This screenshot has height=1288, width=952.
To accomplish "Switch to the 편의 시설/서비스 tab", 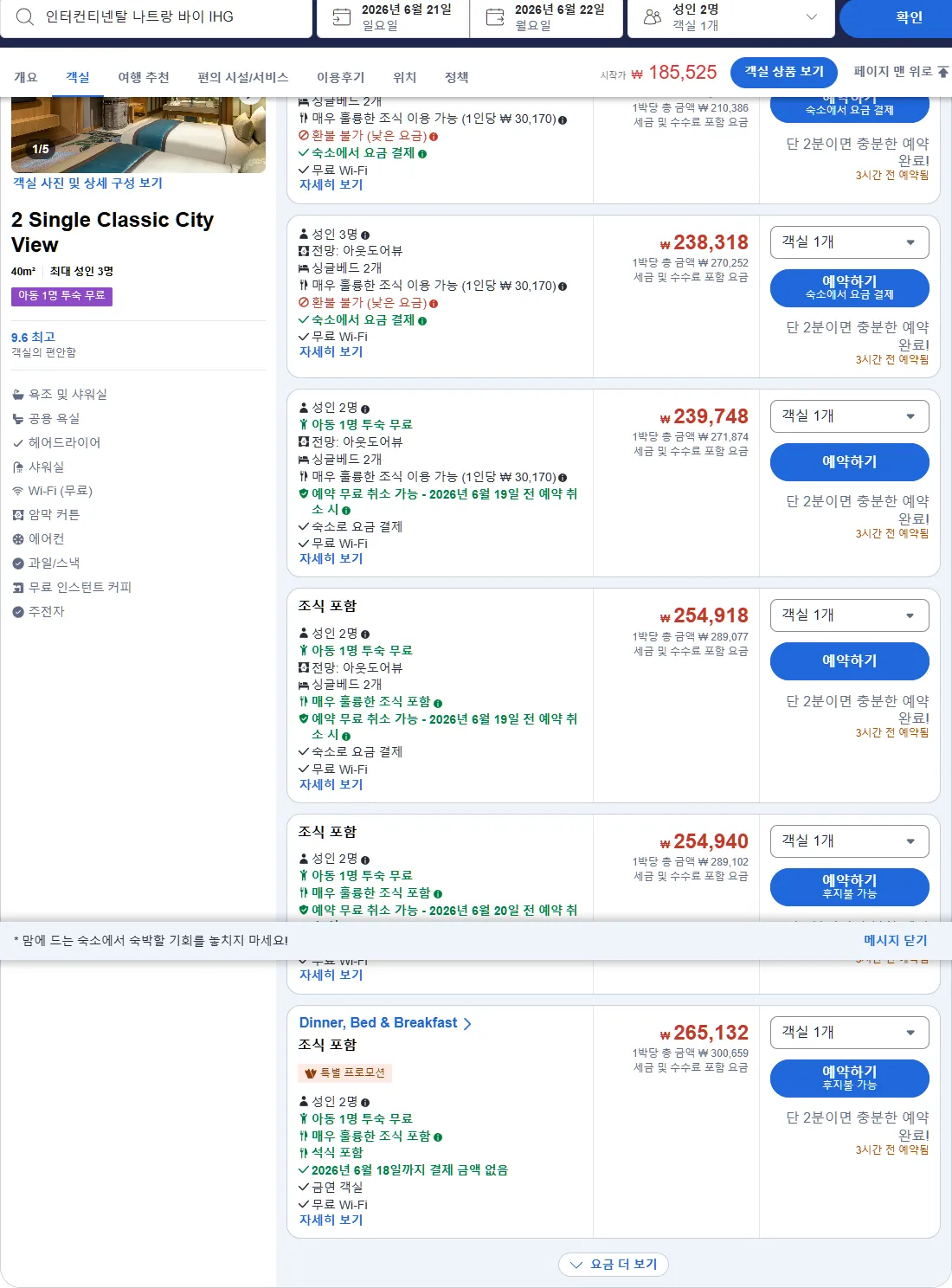I will click(x=243, y=77).
